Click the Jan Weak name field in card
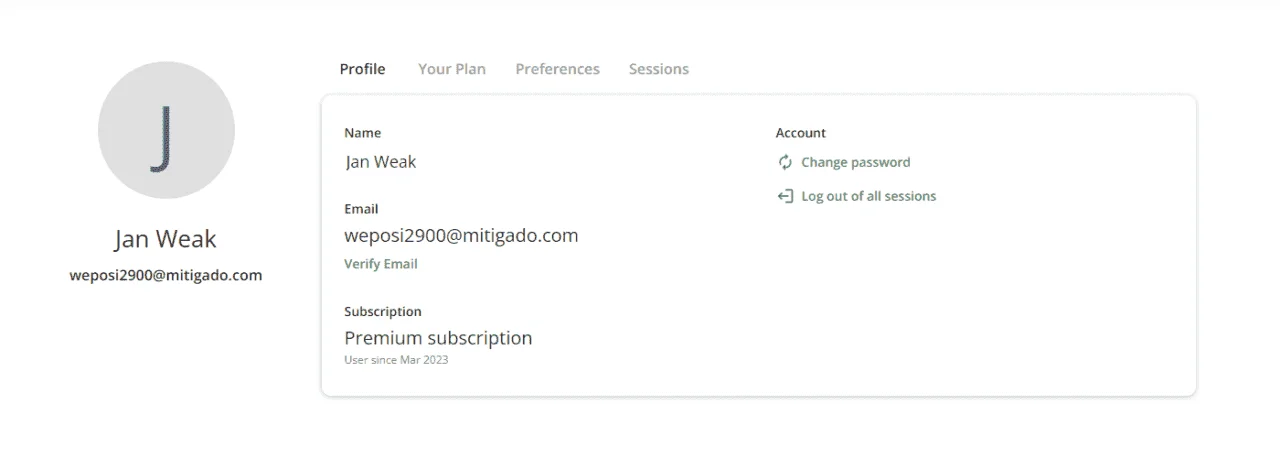The height and width of the screenshot is (459, 1280). click(x=381, y=161)
